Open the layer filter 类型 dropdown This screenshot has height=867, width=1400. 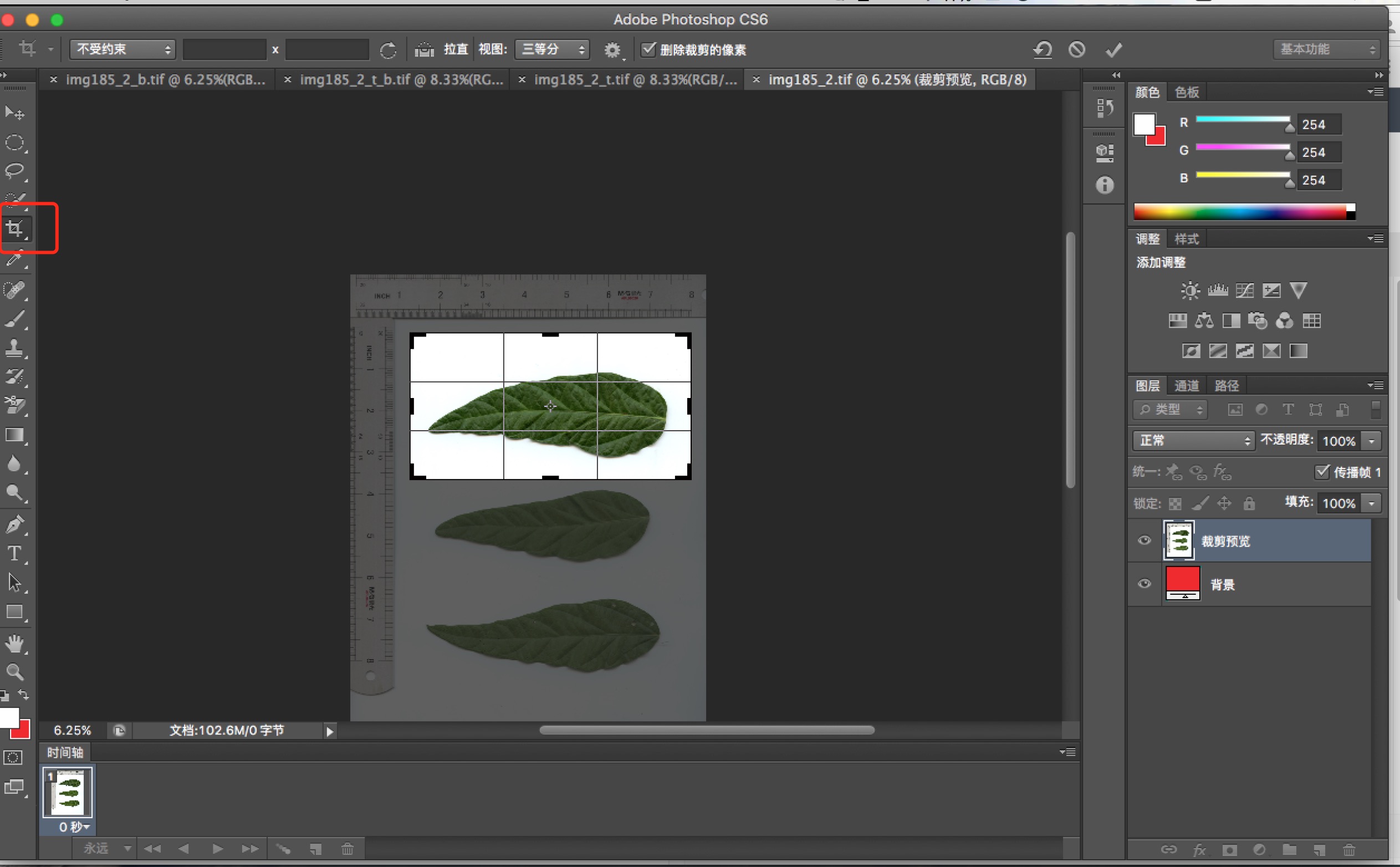tap(1169, 410)
